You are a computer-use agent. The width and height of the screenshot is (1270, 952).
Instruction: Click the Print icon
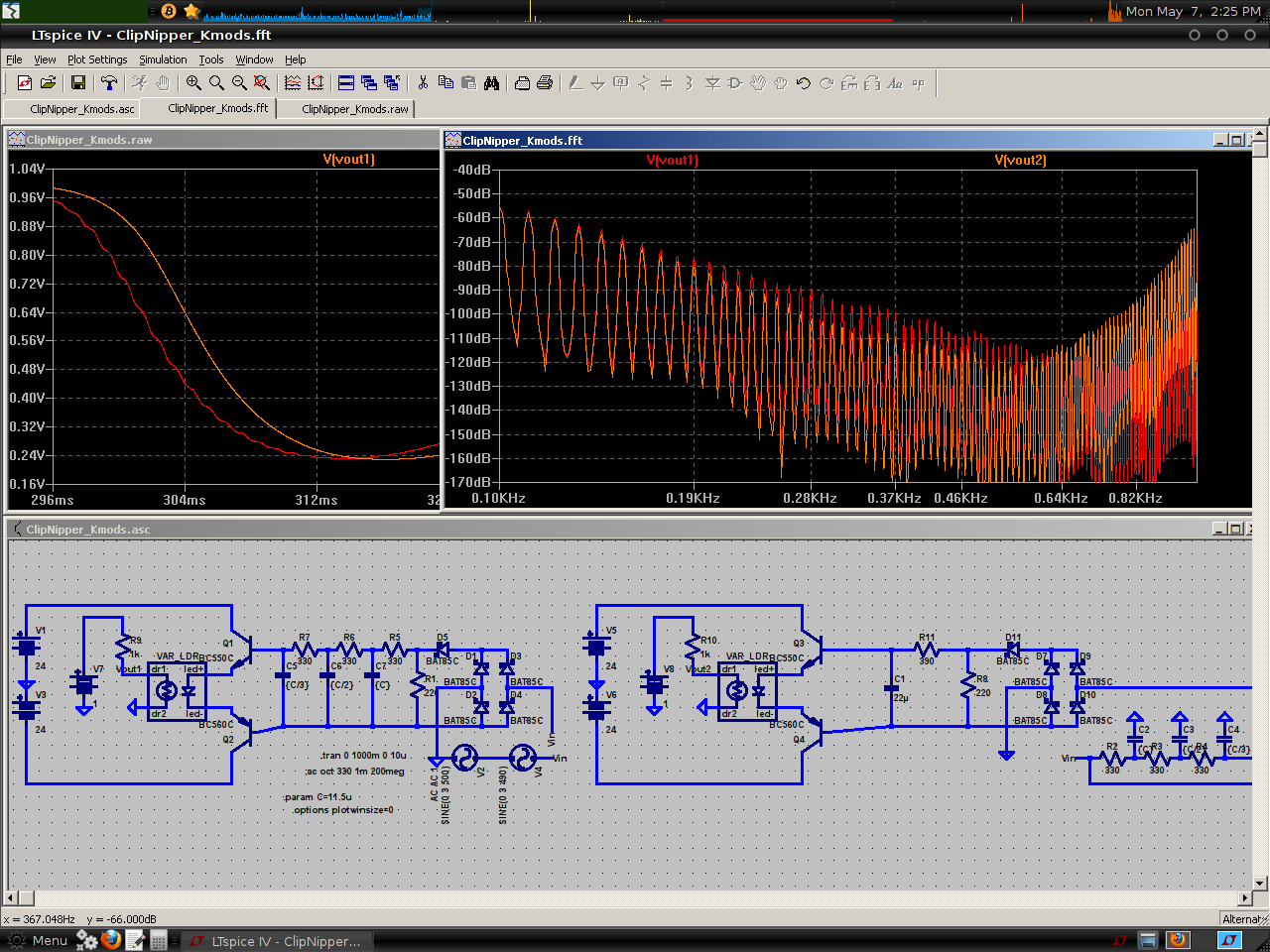tap(545, 83)
